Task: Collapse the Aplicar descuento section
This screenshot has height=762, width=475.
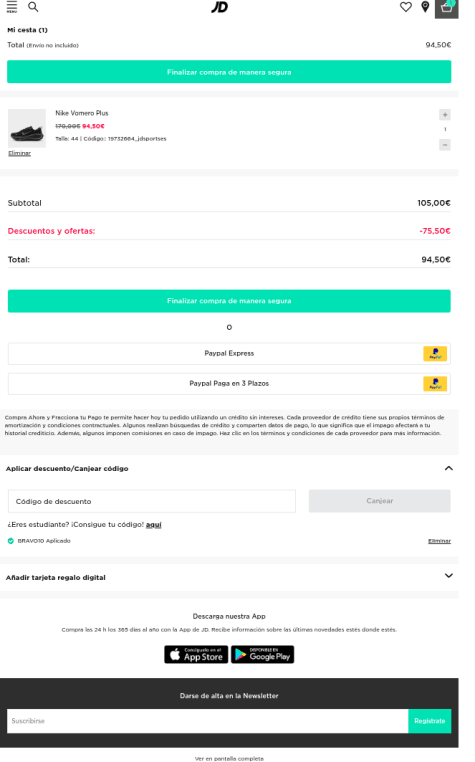Action: click(449, 468)
